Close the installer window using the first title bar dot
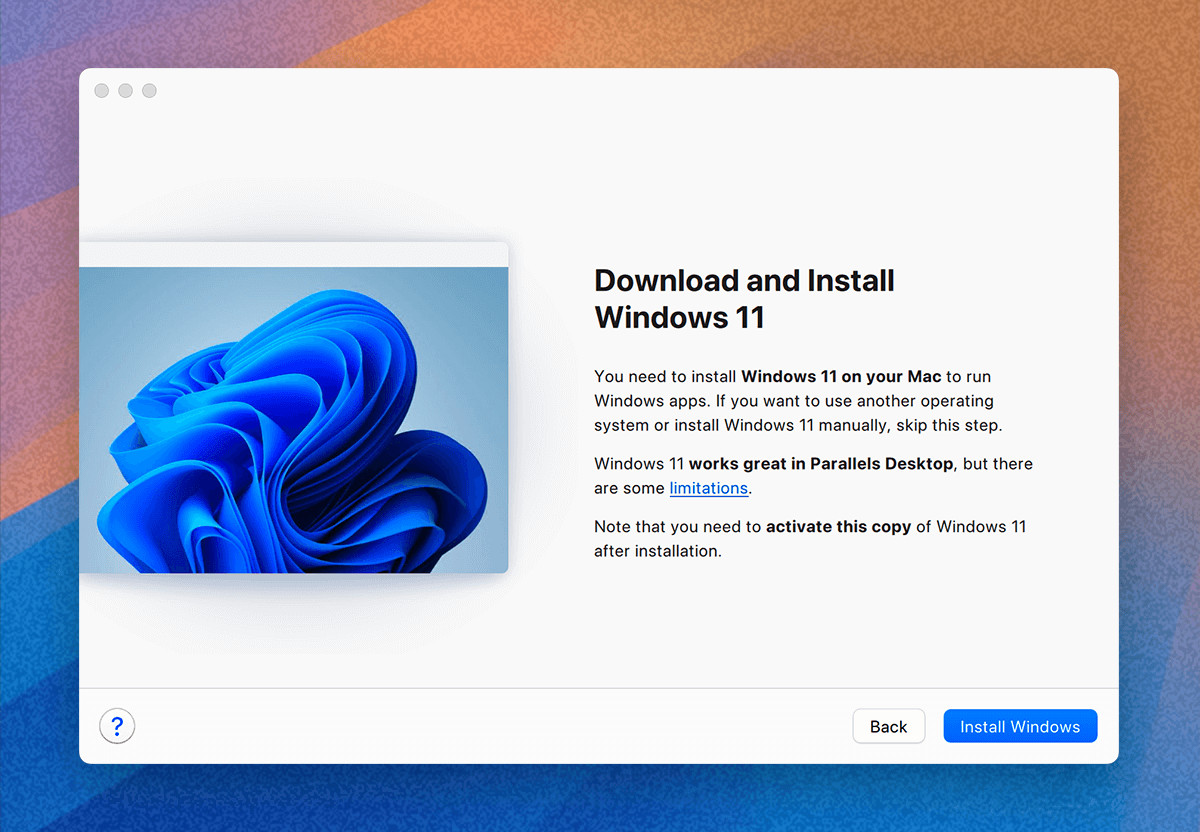This screenshot has height=832, width=1200. (102, 91)
